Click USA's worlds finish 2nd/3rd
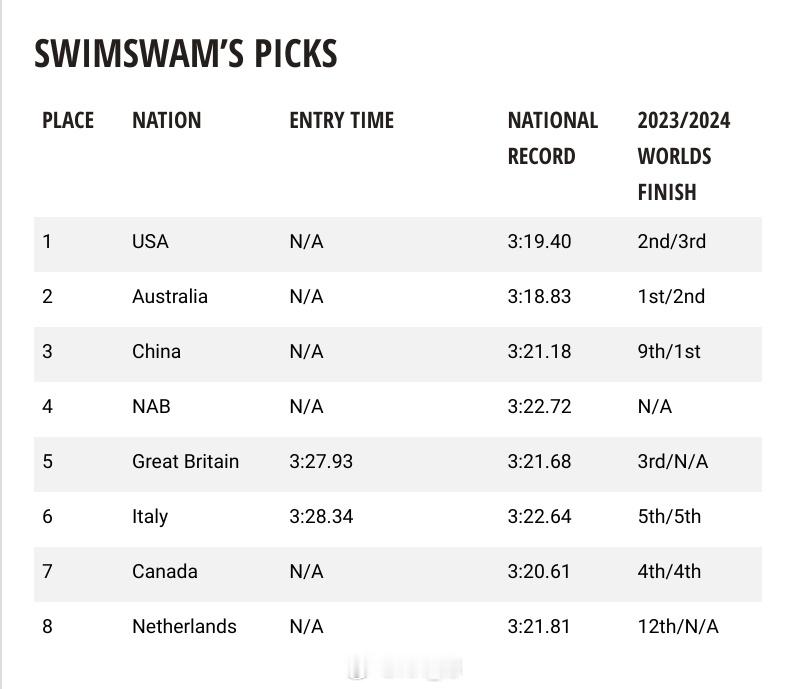 pos(672,242)
